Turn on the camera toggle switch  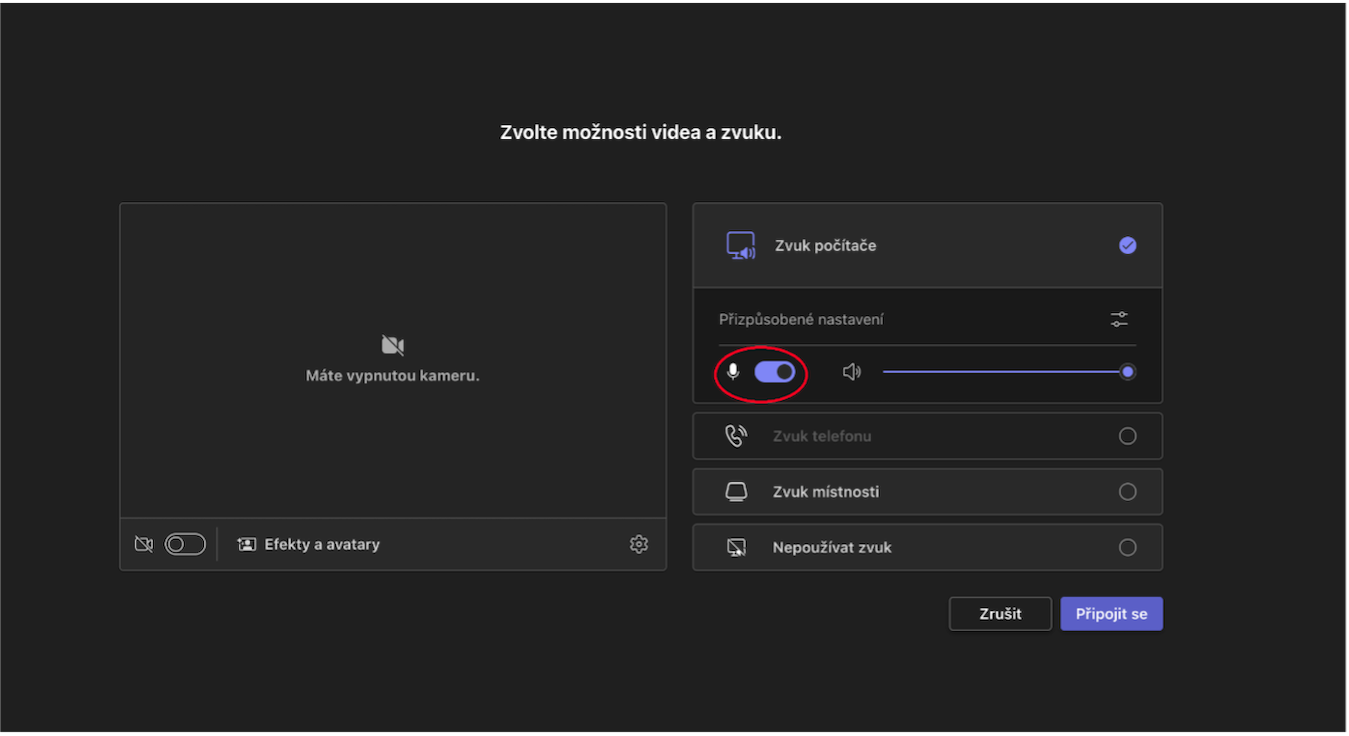point(185,544)
